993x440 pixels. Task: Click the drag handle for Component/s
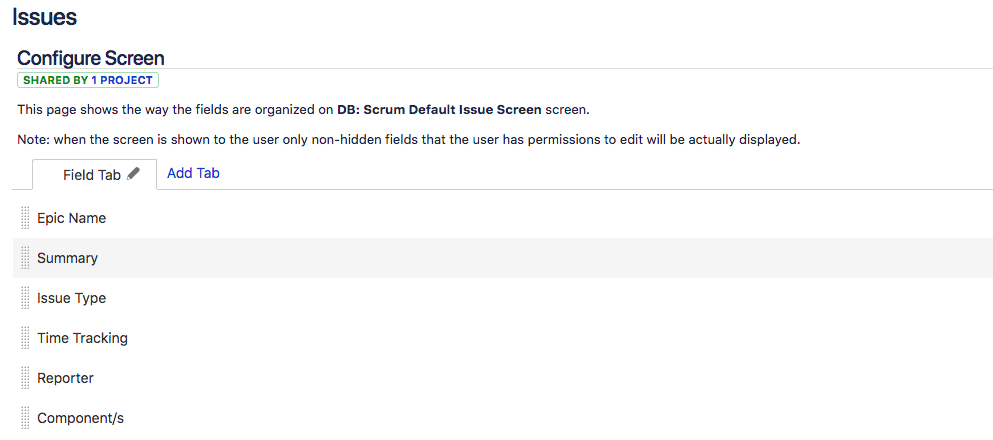pyautogui.click(x=25, y=418)
